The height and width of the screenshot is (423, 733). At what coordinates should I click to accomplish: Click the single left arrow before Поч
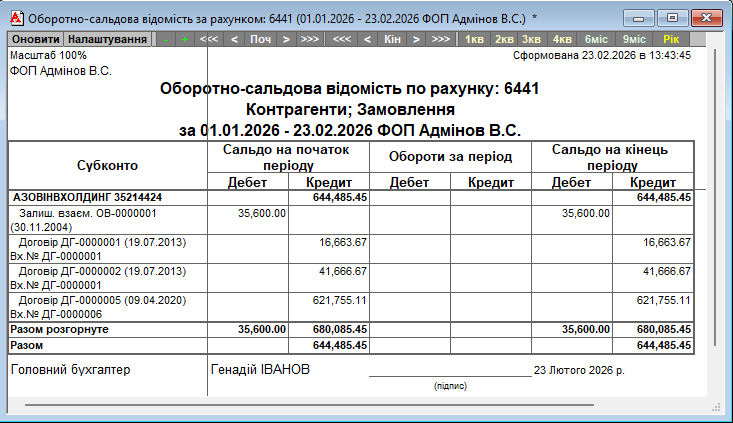[234, 39]
